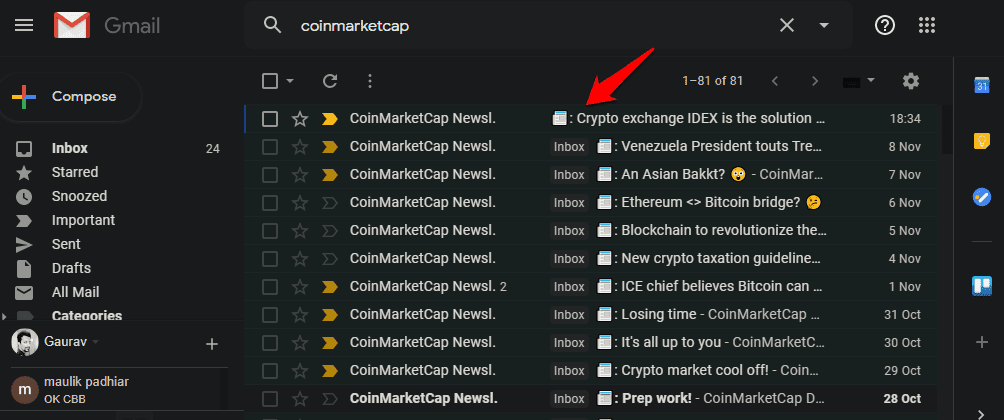Tick the checkbox for the Crypto exchange IDEX email

coord(270,119)
